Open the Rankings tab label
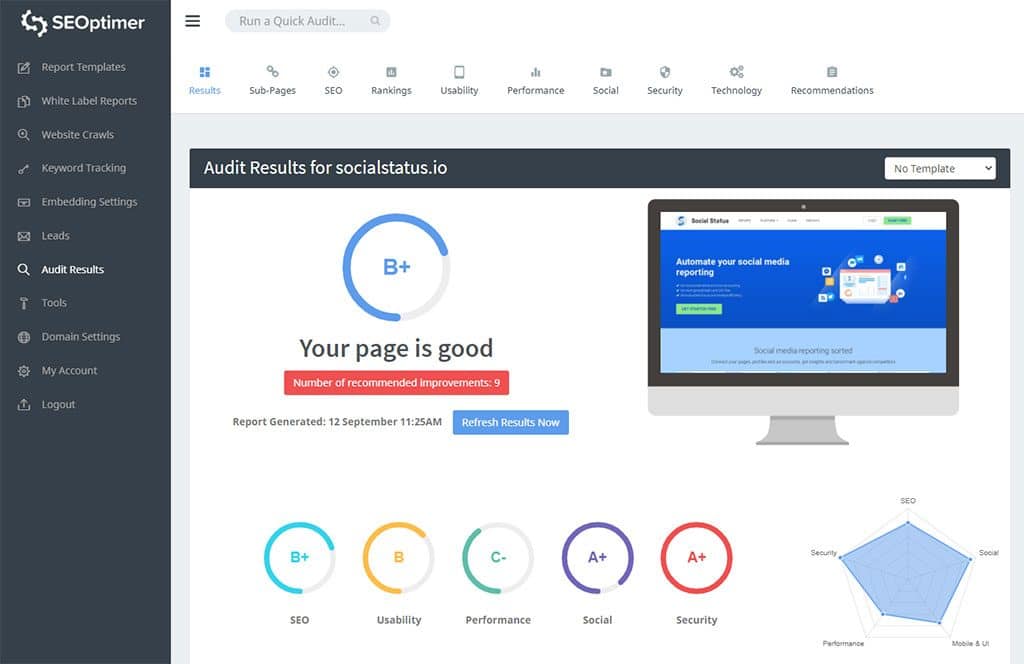This screenshot has height=664, width=1024. 391,91
